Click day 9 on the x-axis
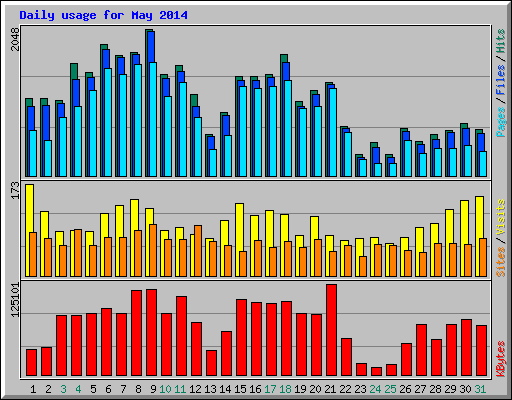The image size is (512, 400). coord(153,389)
